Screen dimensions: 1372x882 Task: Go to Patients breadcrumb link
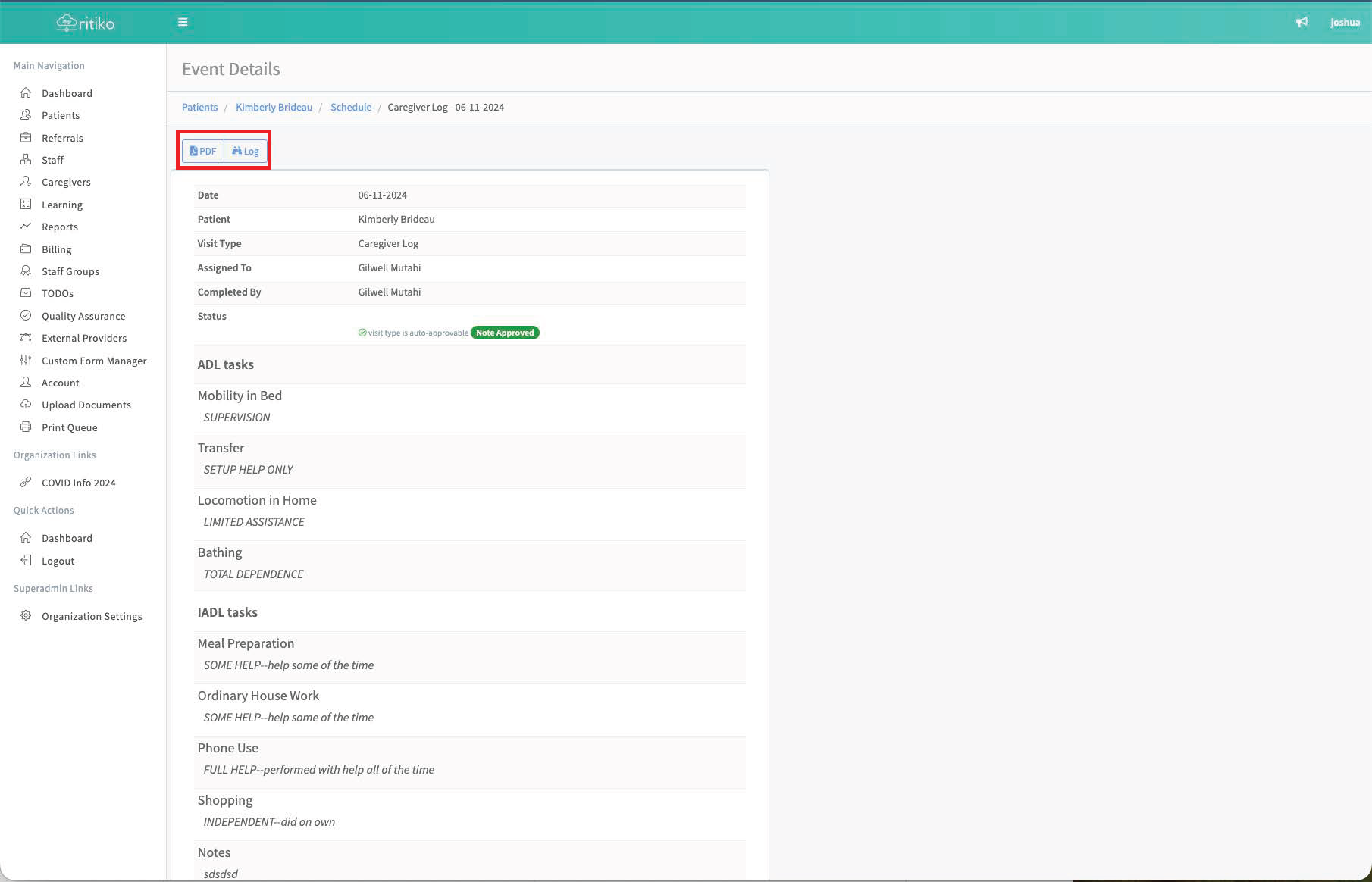point(199,107)
